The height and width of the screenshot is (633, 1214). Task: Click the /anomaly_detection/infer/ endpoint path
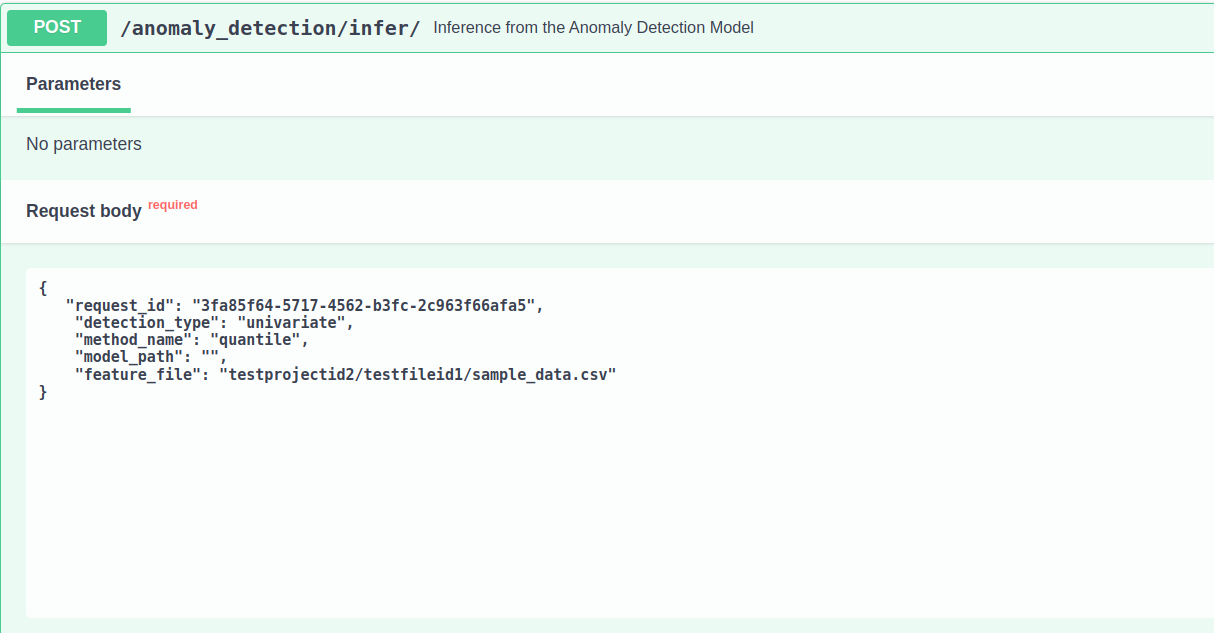point(270,28)
